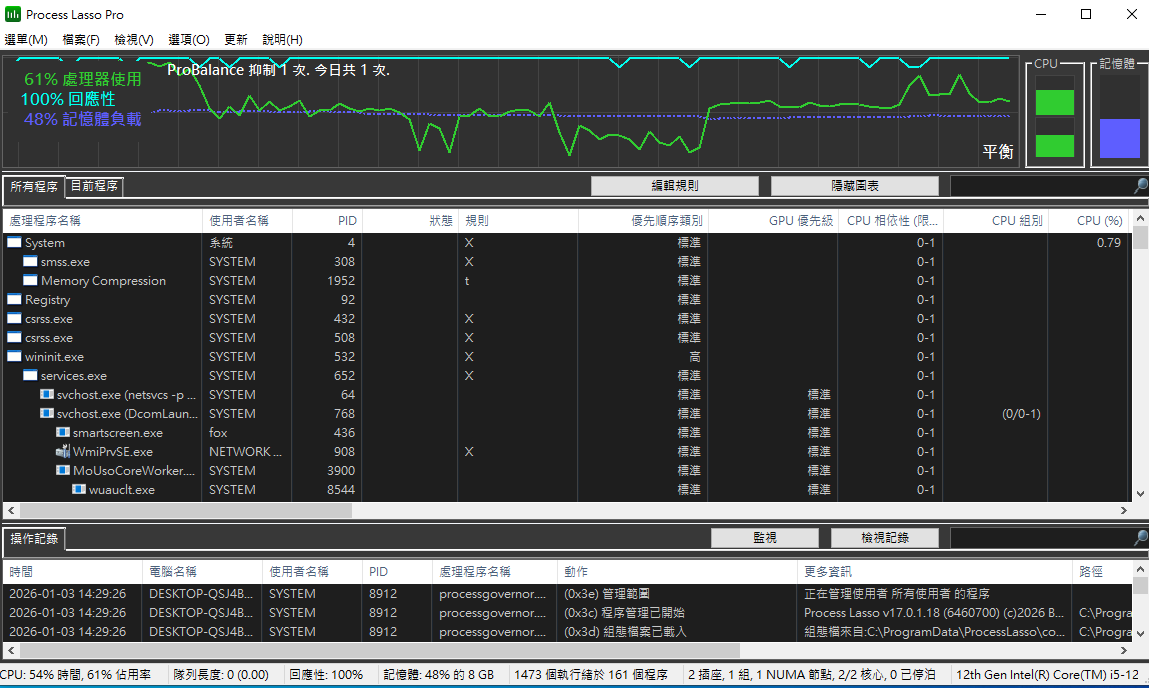Sort process list by PID column header

pyautogui.click(x=327, y=221)
